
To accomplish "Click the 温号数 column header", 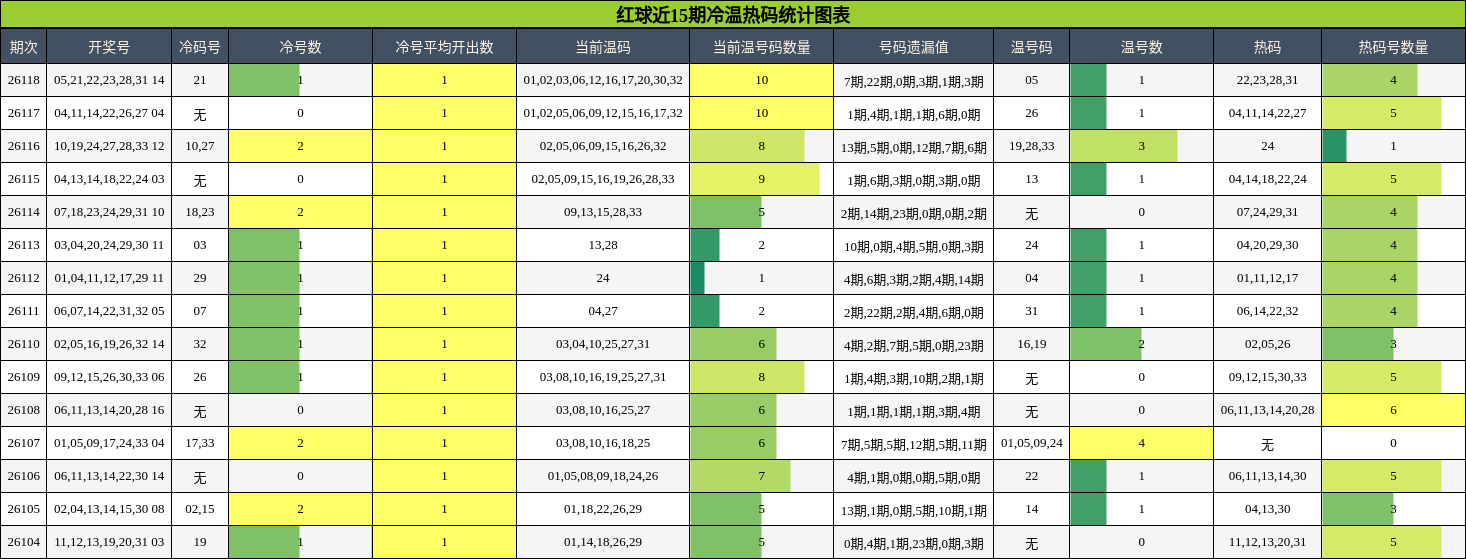I will pos(1141,47).
